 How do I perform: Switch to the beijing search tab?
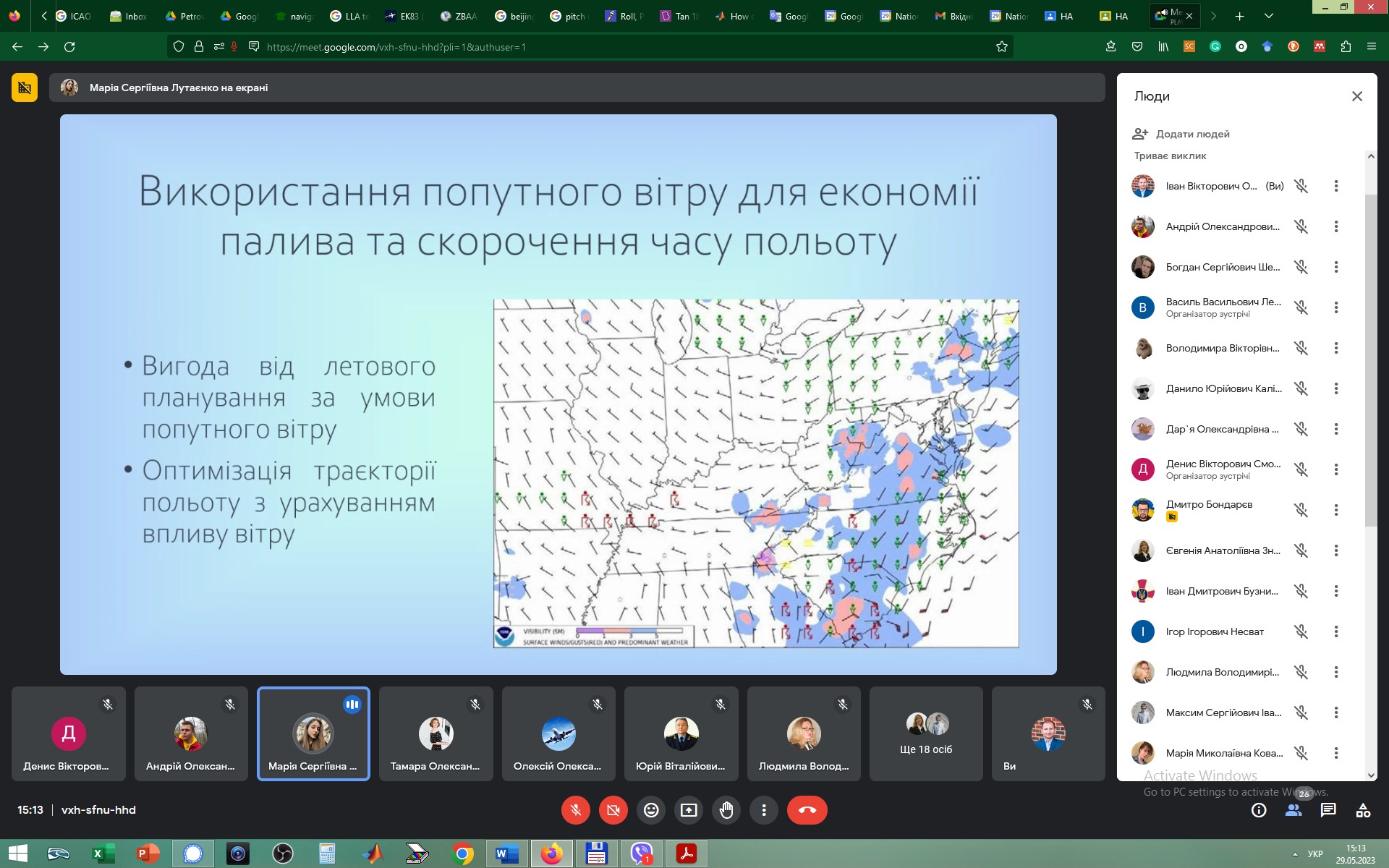514,16
